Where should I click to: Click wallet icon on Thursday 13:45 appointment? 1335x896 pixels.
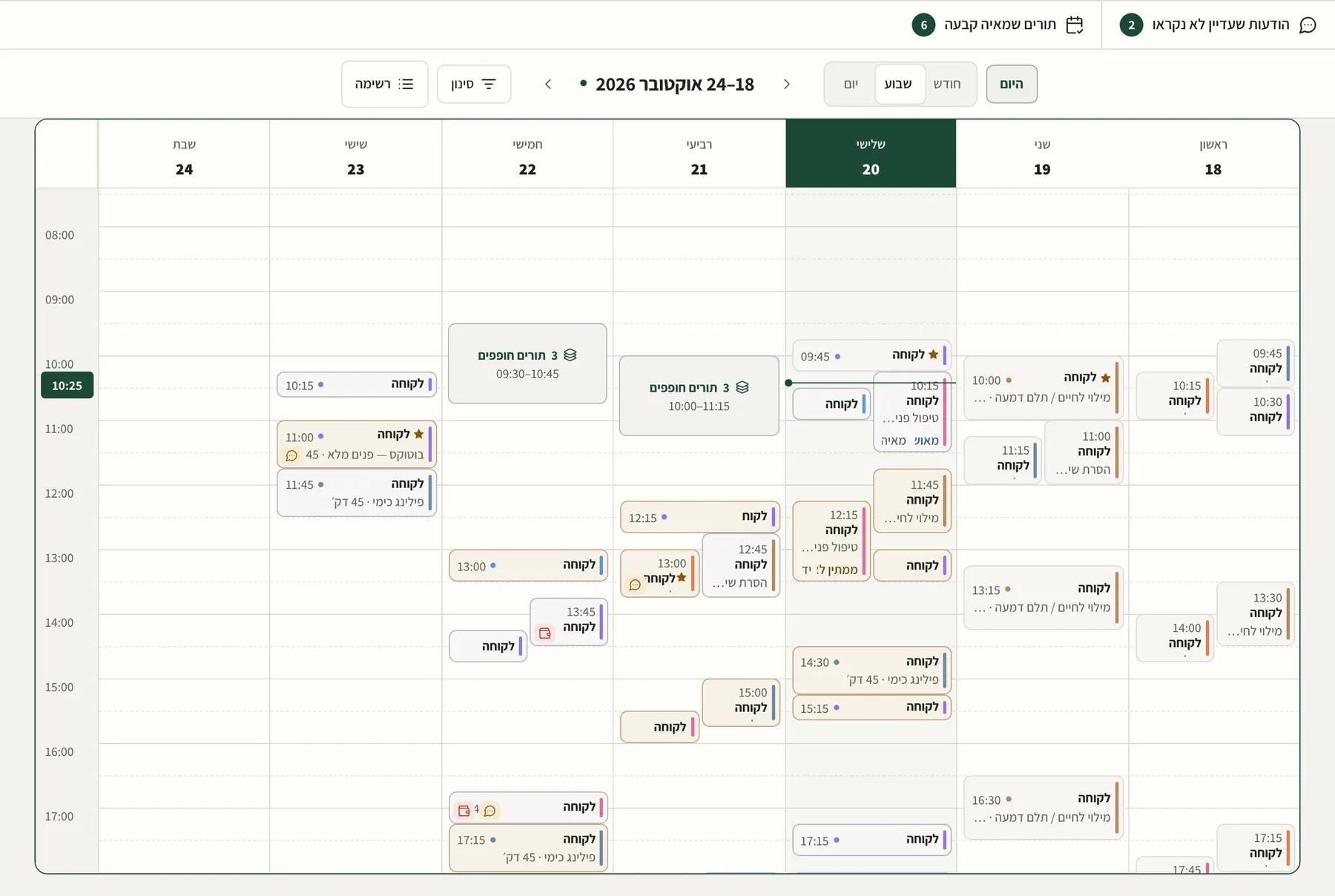point(545,633)
